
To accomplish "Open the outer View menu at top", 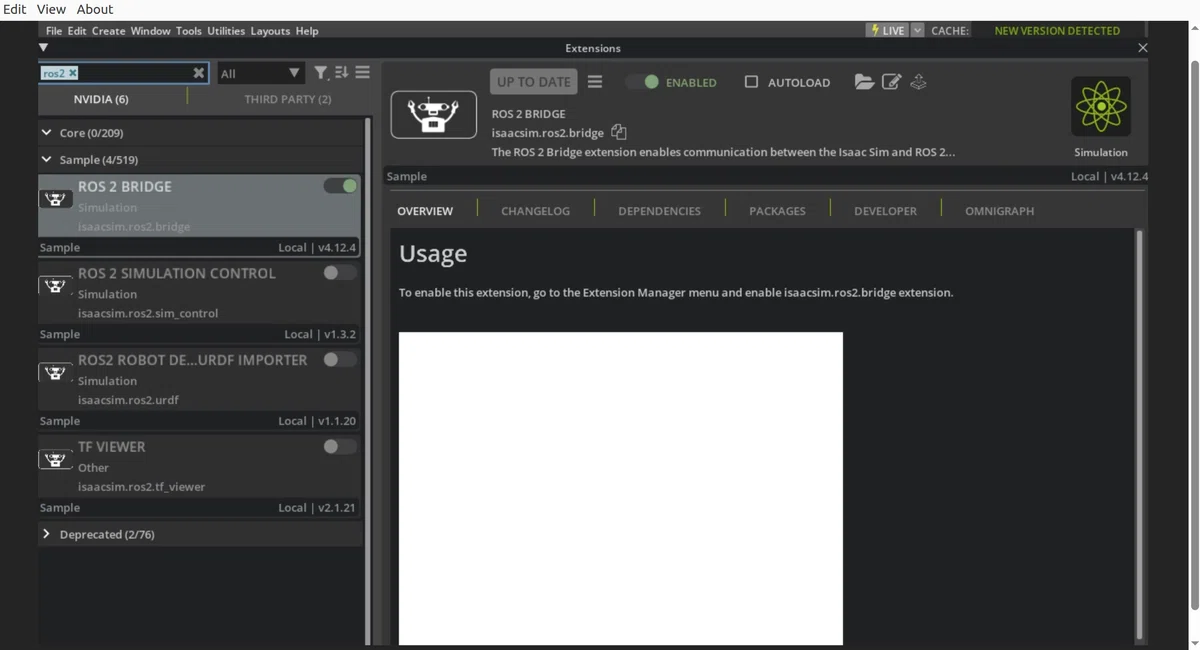I will pyautogui.click(x=51, y=9).
